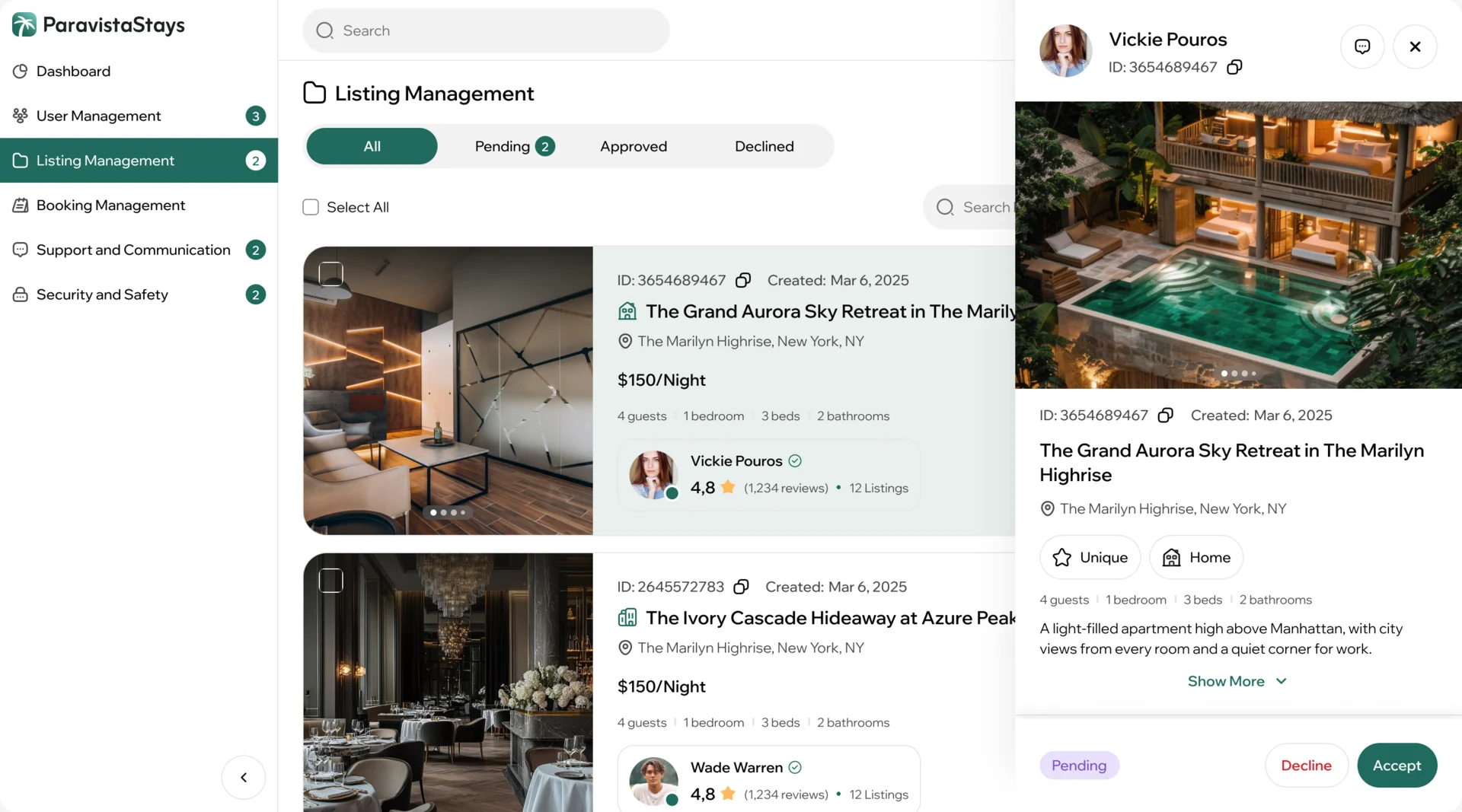Click the building icon beside Ivory Cascade title
This screenshot has height=812, width=1462.
coord(627,618)
